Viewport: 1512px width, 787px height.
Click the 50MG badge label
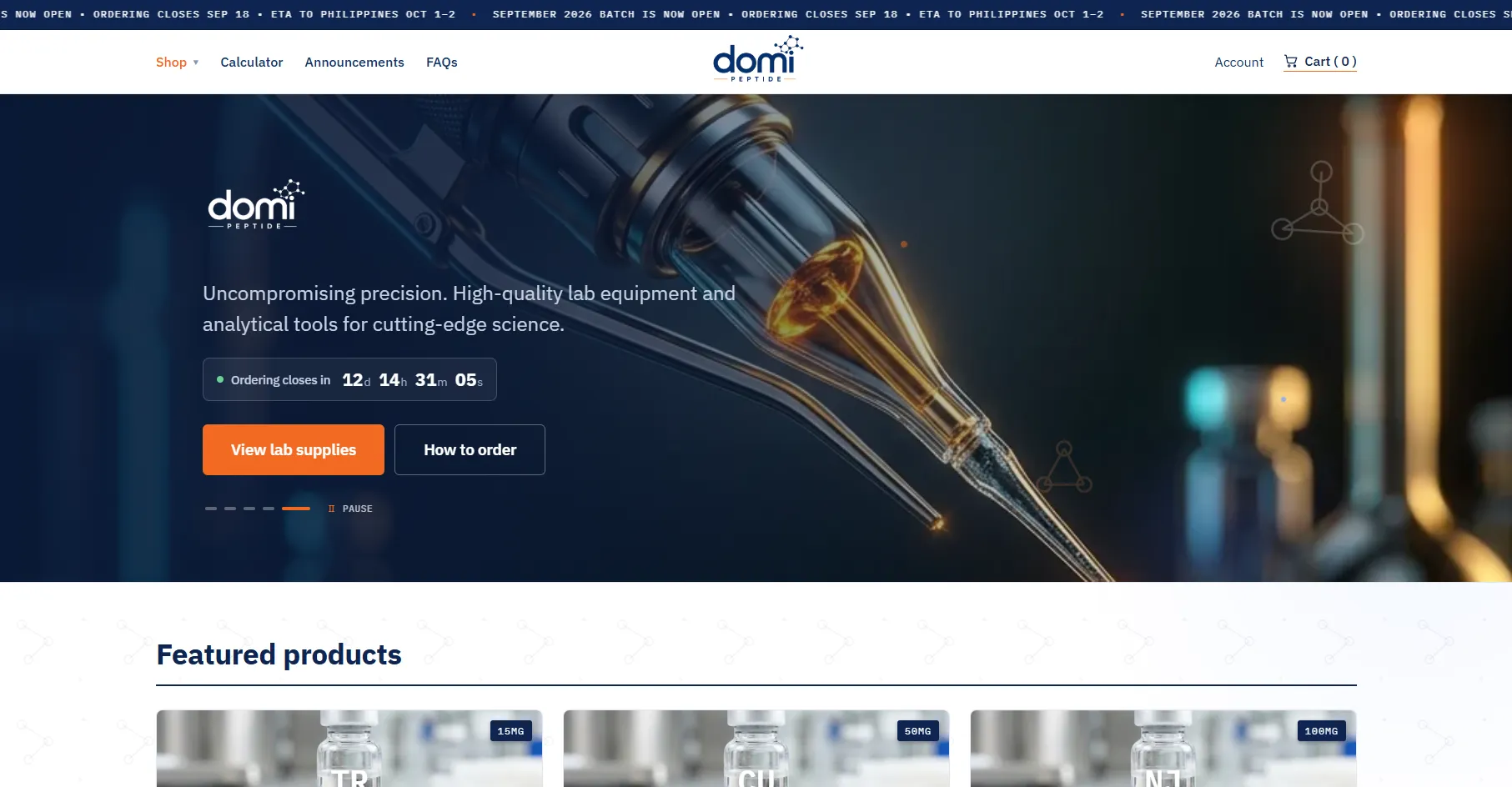[917, 731]
